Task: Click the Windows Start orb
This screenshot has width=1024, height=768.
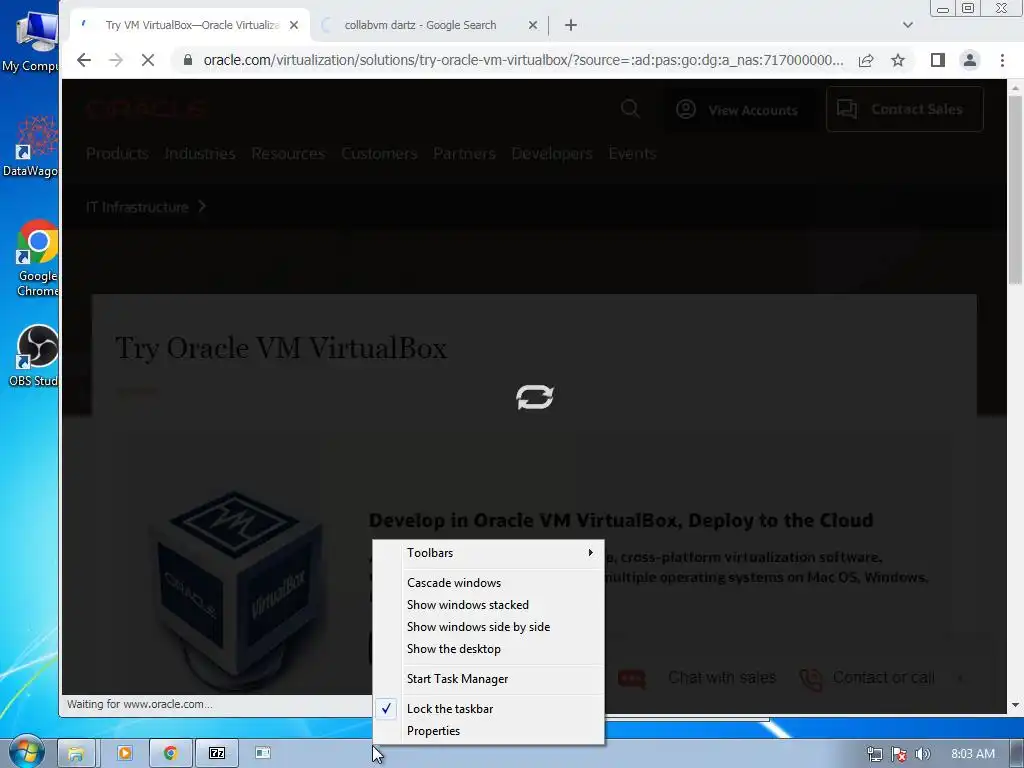Action: pyautogui.click(x=26, y=752)
